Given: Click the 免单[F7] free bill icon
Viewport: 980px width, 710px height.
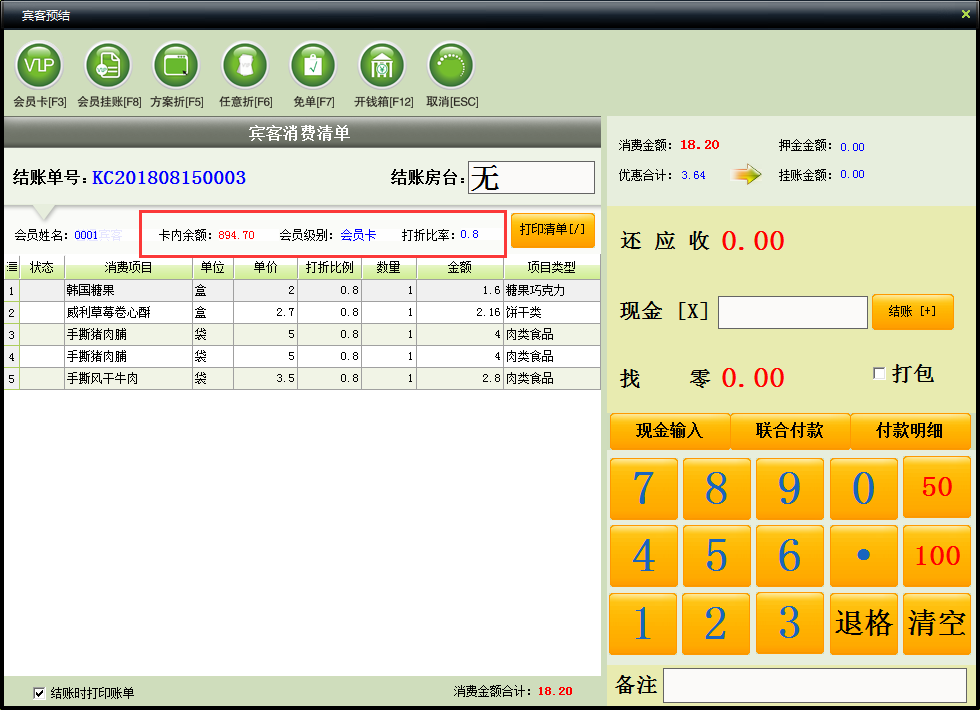Looking at the screenshot, I should point(313,67).
